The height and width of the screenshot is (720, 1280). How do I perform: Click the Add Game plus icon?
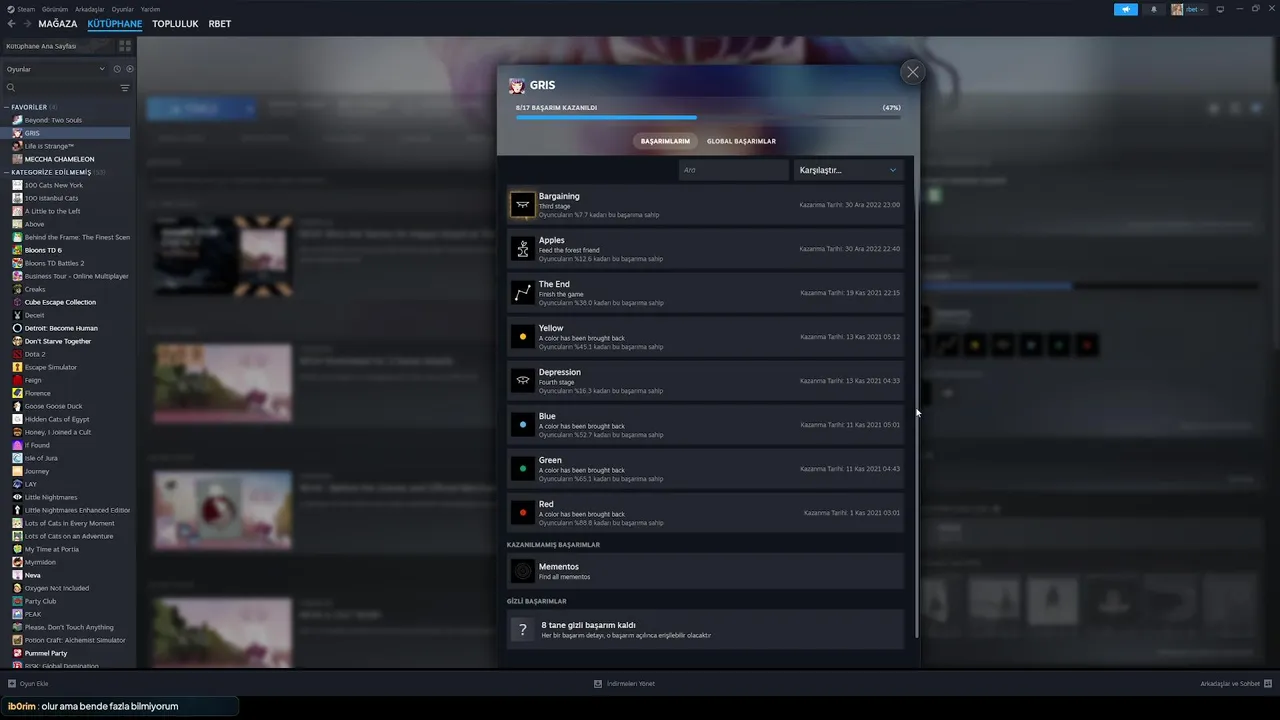click(12, 684)
